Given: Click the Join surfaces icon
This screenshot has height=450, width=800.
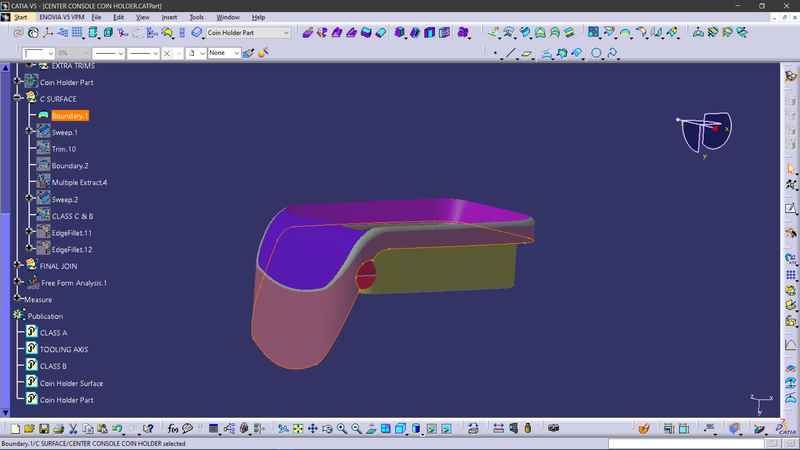Looking at the screenshot, I should point(593,33).
